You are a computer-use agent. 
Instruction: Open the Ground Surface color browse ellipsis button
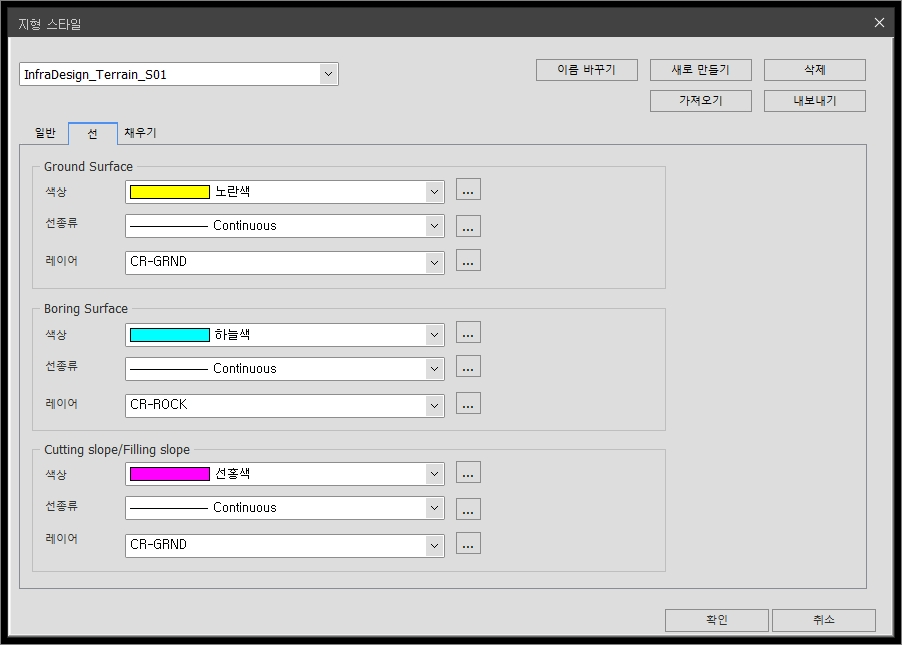[468, 189]
